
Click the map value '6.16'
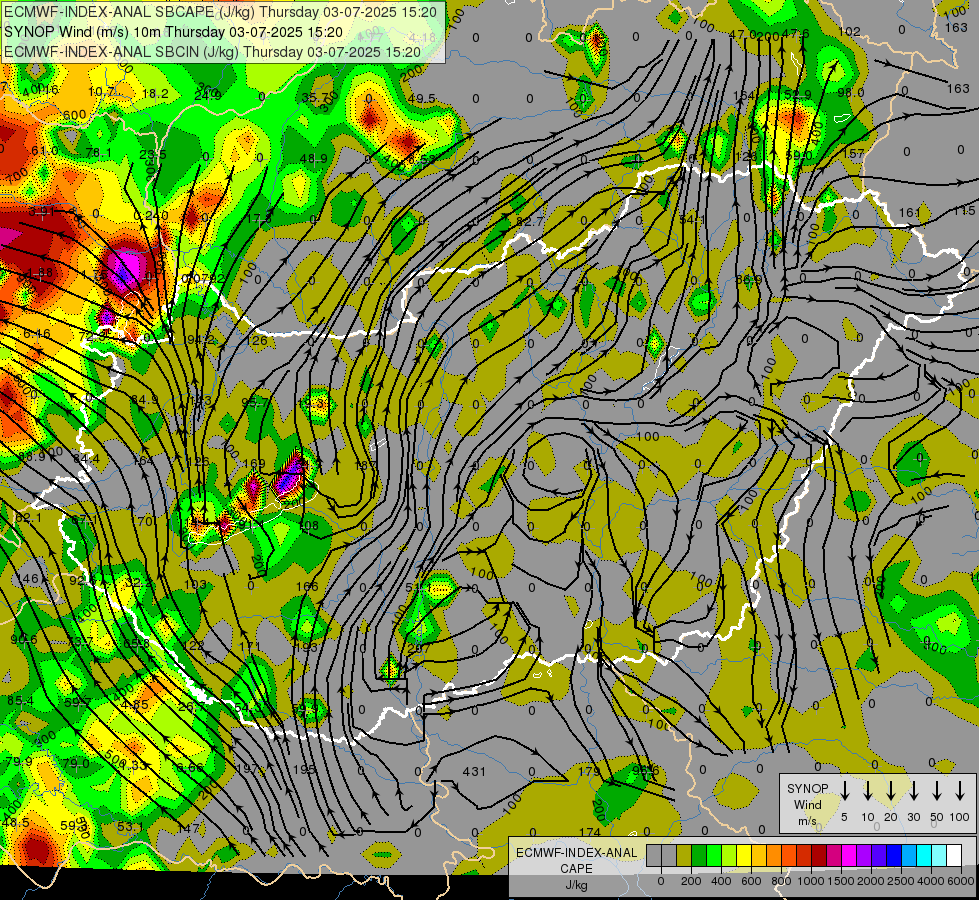click(x=37, y=334)
